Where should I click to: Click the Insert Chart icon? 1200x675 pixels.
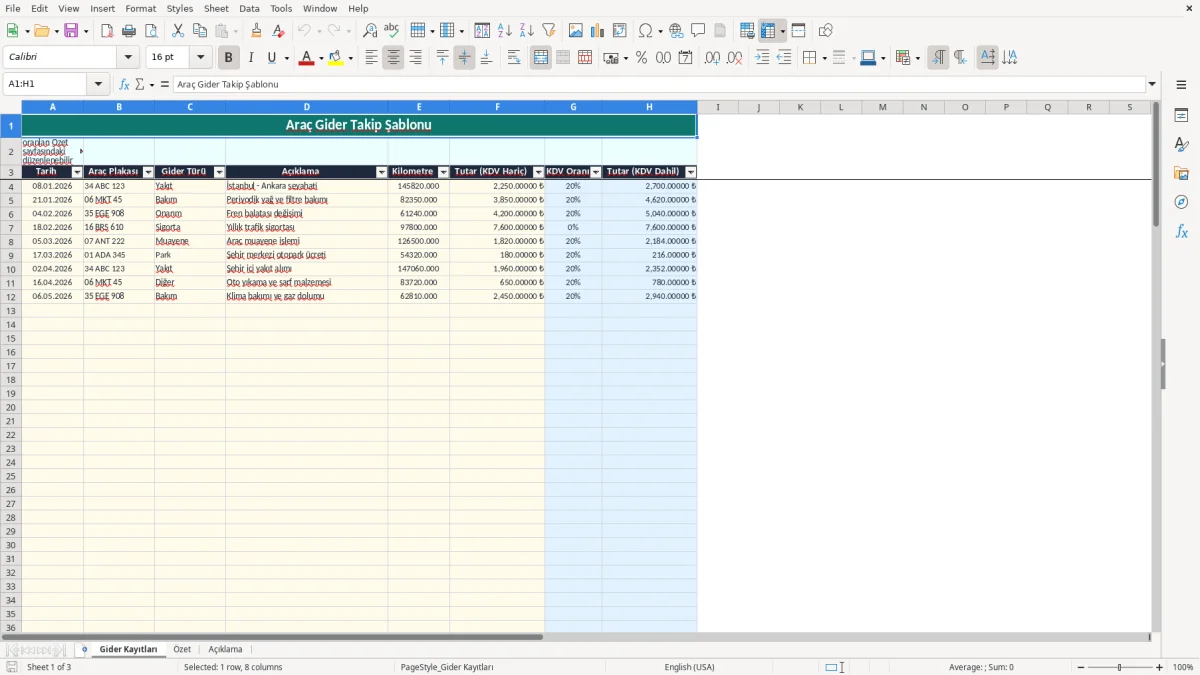tap(598, 31)
